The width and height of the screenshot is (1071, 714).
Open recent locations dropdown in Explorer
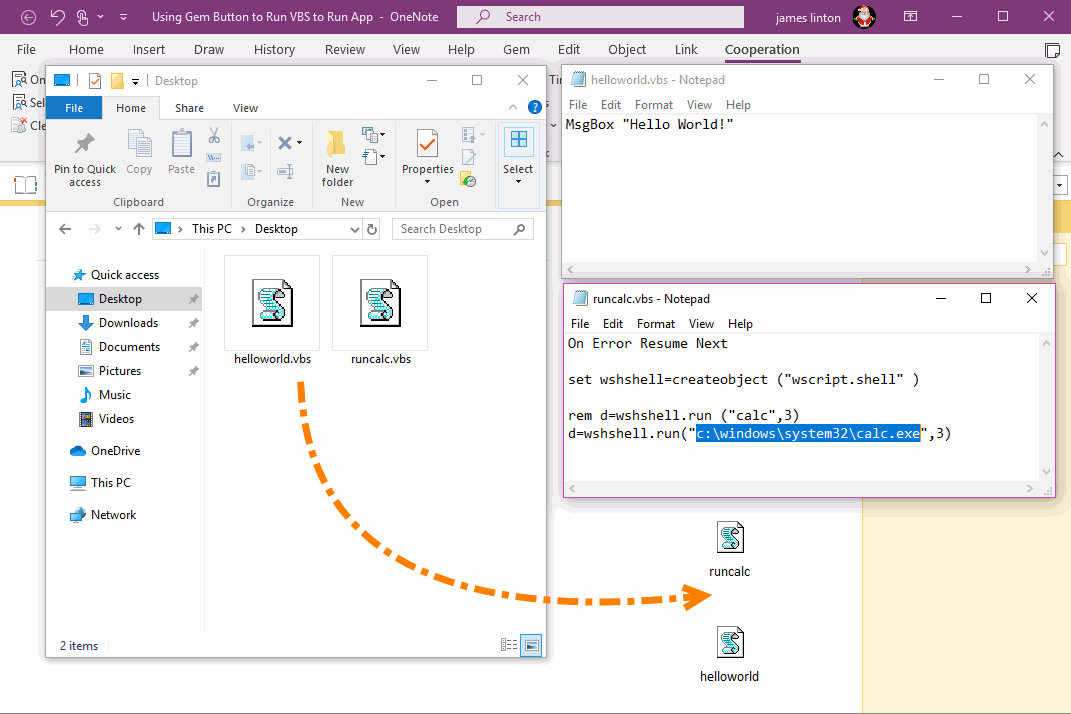click(x=118, y=229)
